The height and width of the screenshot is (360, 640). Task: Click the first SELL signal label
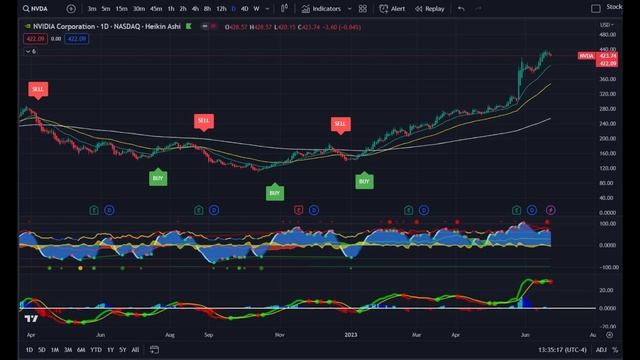click(x=38, y=91)
